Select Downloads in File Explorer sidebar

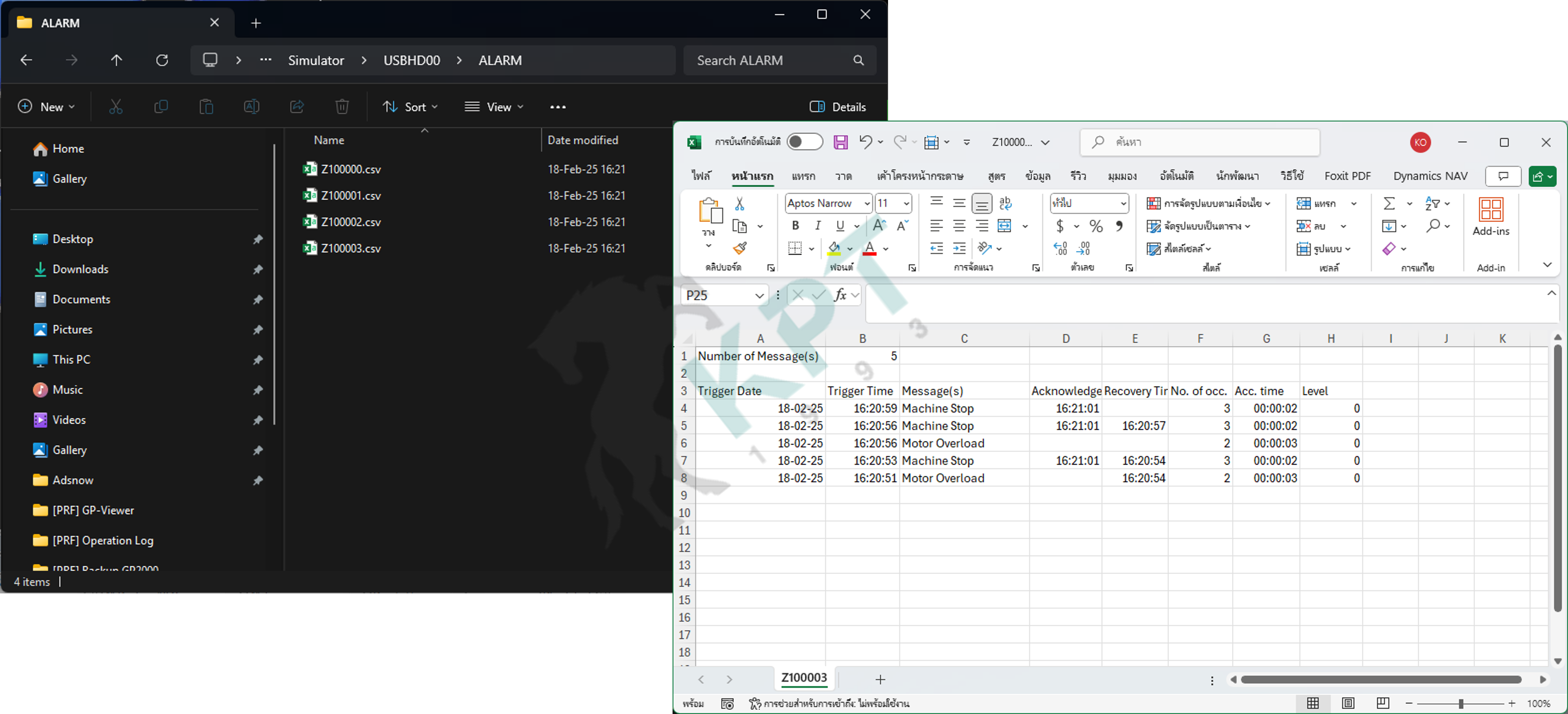pyautogui.click(x=80, y=269)
